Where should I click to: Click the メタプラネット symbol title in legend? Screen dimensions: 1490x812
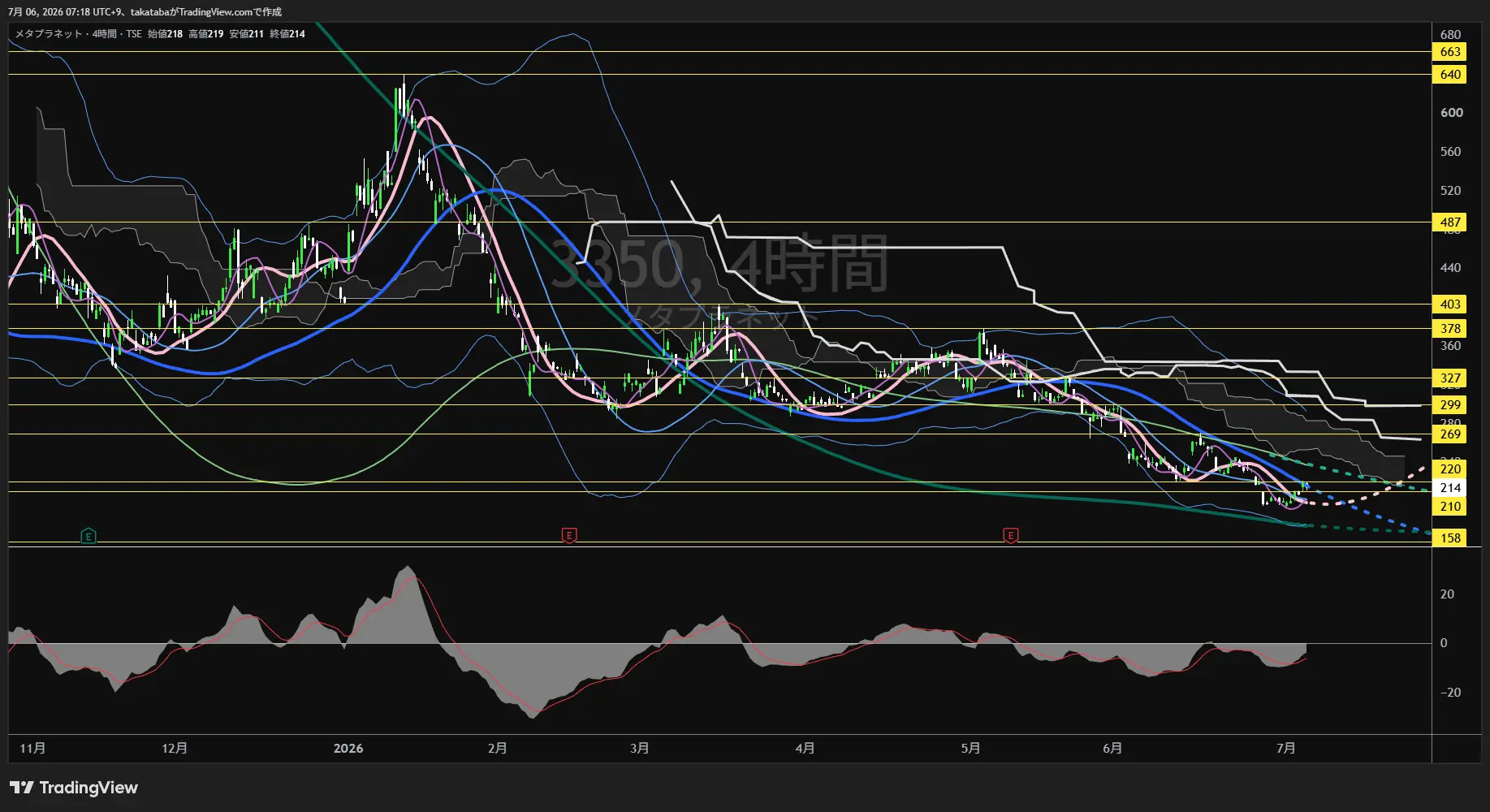pos(49,34)
